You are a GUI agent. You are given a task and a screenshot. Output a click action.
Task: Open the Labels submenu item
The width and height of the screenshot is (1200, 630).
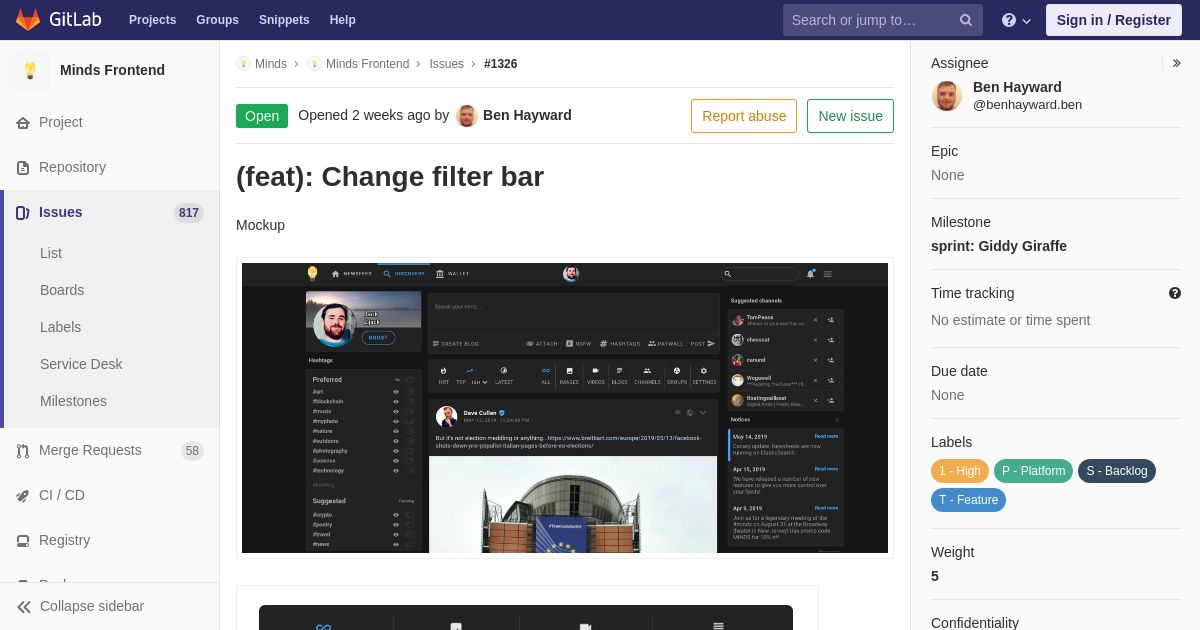click(60, 327)
